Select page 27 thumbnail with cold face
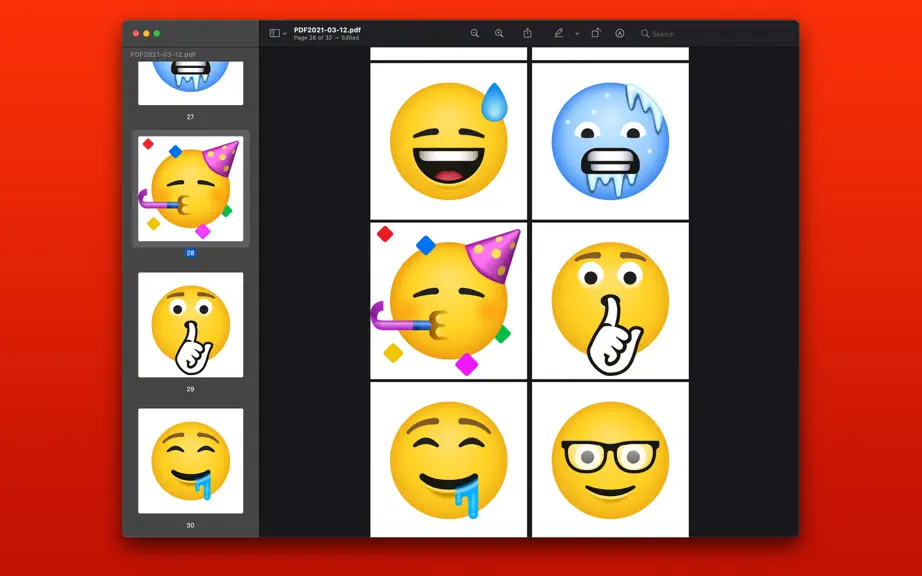This screenshot has width=922, height=576. pyautogui.click(x=191, y=83)
